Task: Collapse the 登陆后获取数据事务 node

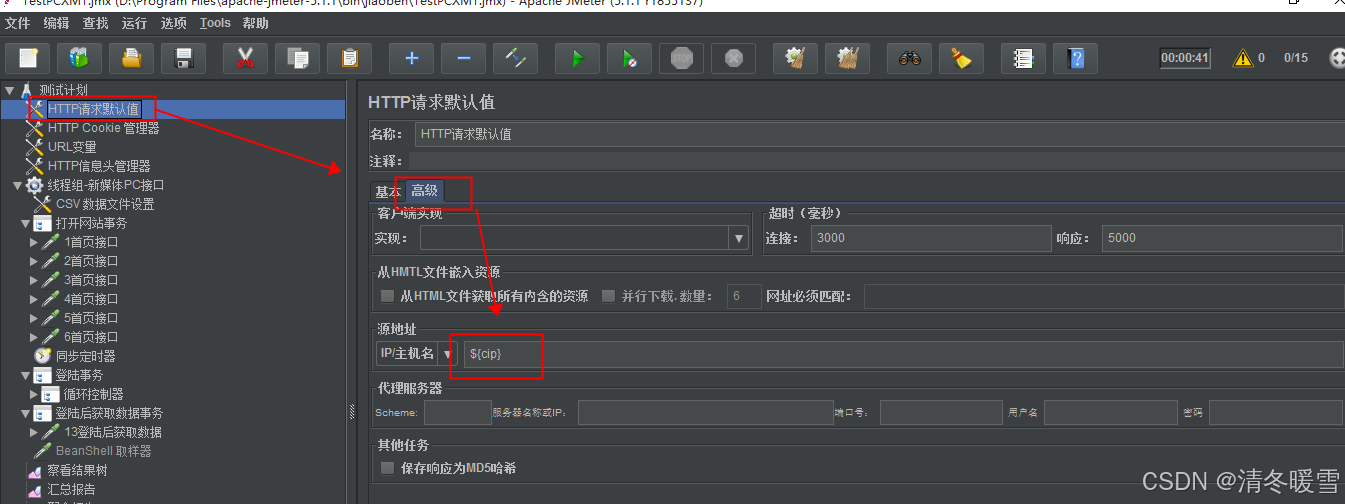Action: point(26,413)
